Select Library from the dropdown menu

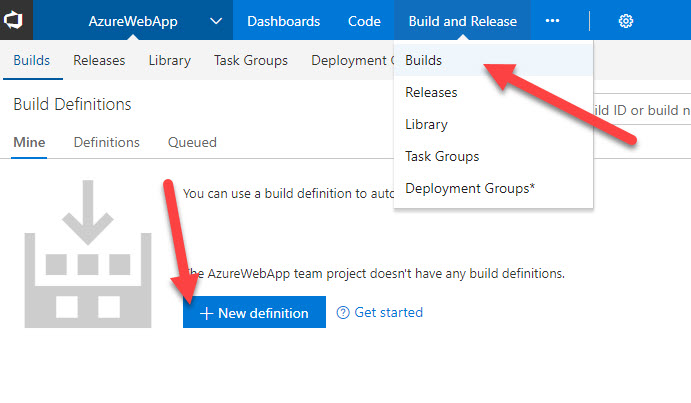(426, 124)
